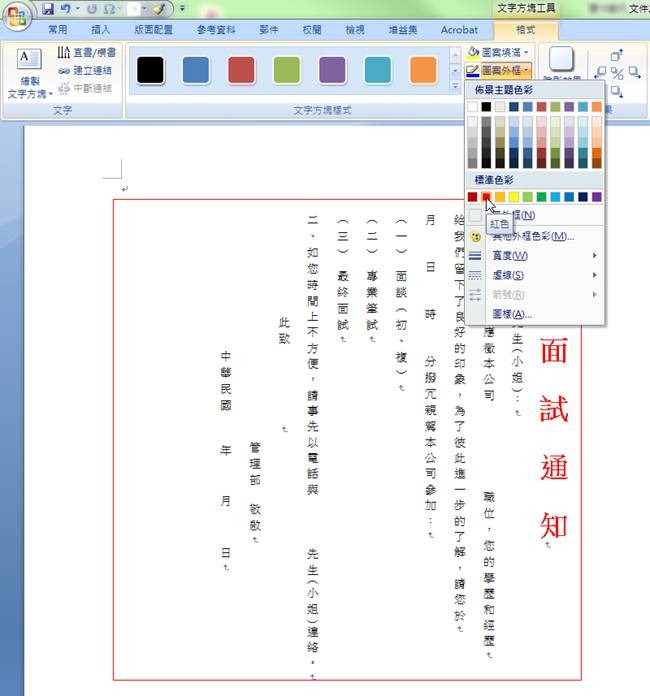Click the 管理部 敬啟 line in document

(x=255, y=486)
